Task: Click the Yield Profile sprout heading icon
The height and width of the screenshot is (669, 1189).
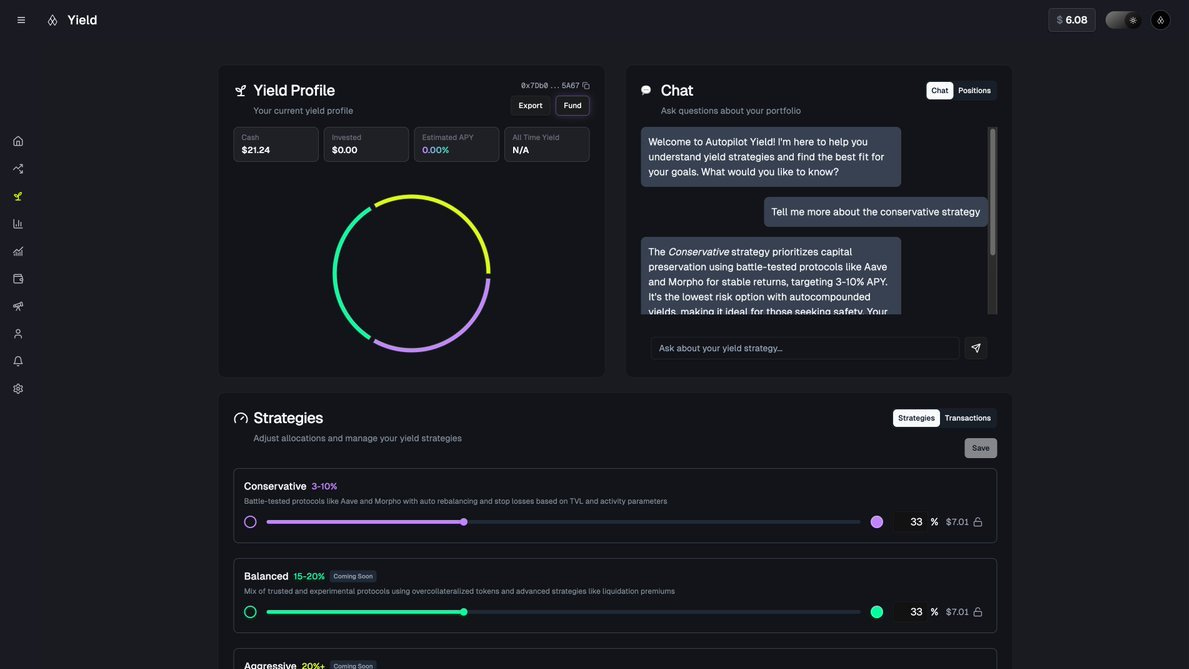Action: tap(240, 91)
